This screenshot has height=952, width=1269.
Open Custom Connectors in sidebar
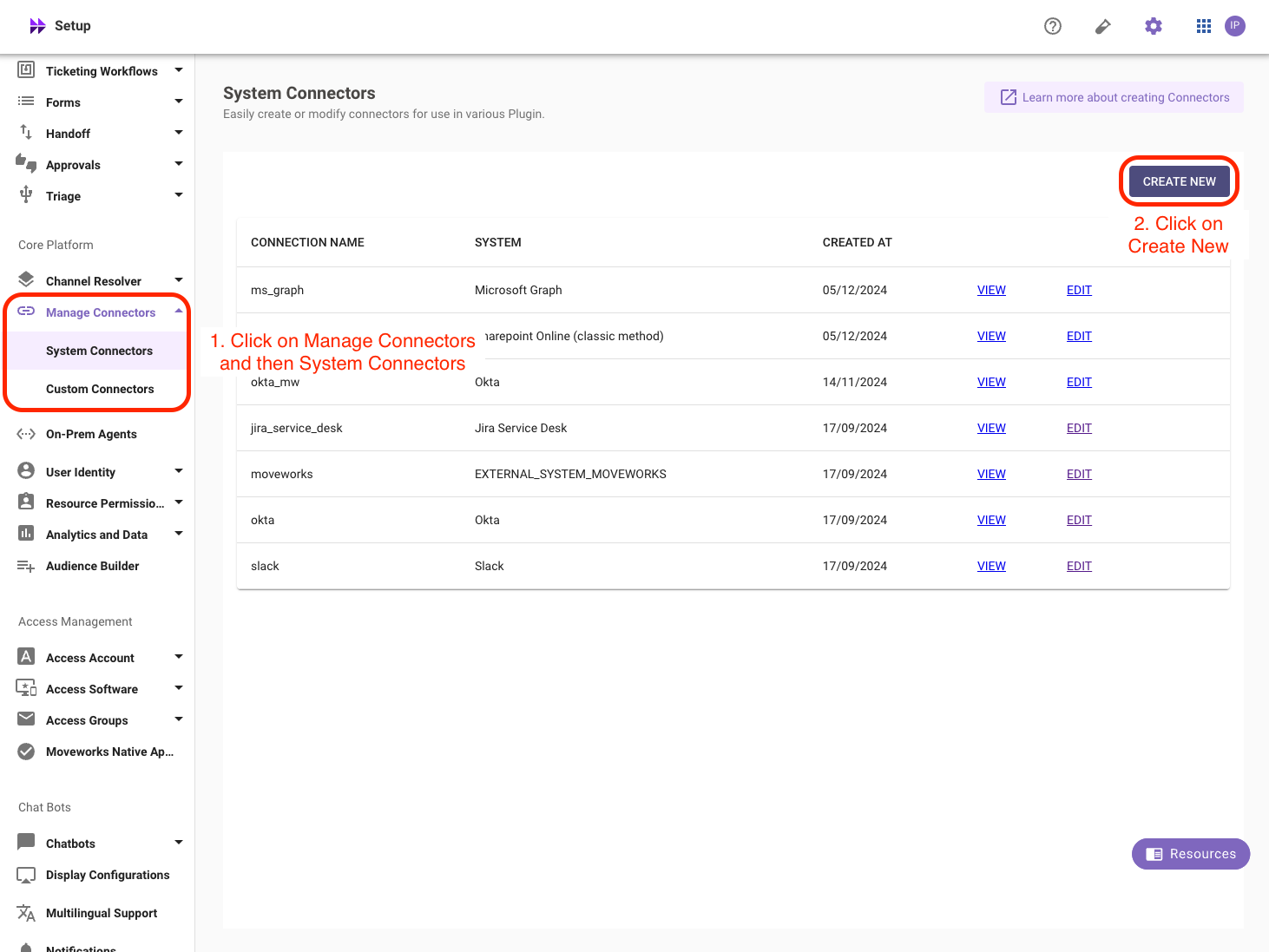pyautogui.click(x=100, y=389)
